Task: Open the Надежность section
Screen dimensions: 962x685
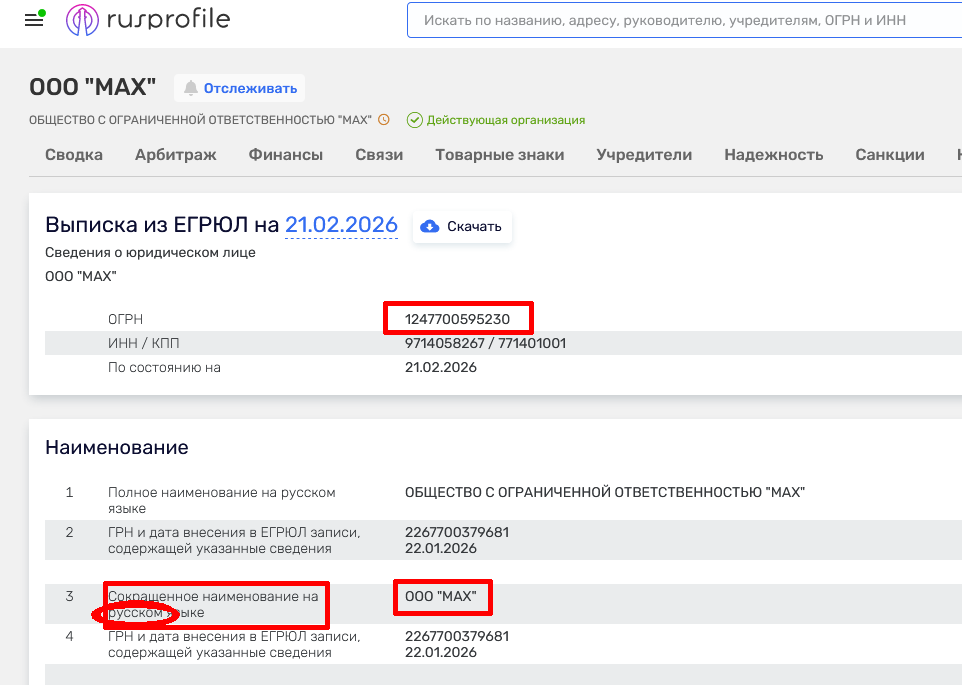Action: [775, 155]
